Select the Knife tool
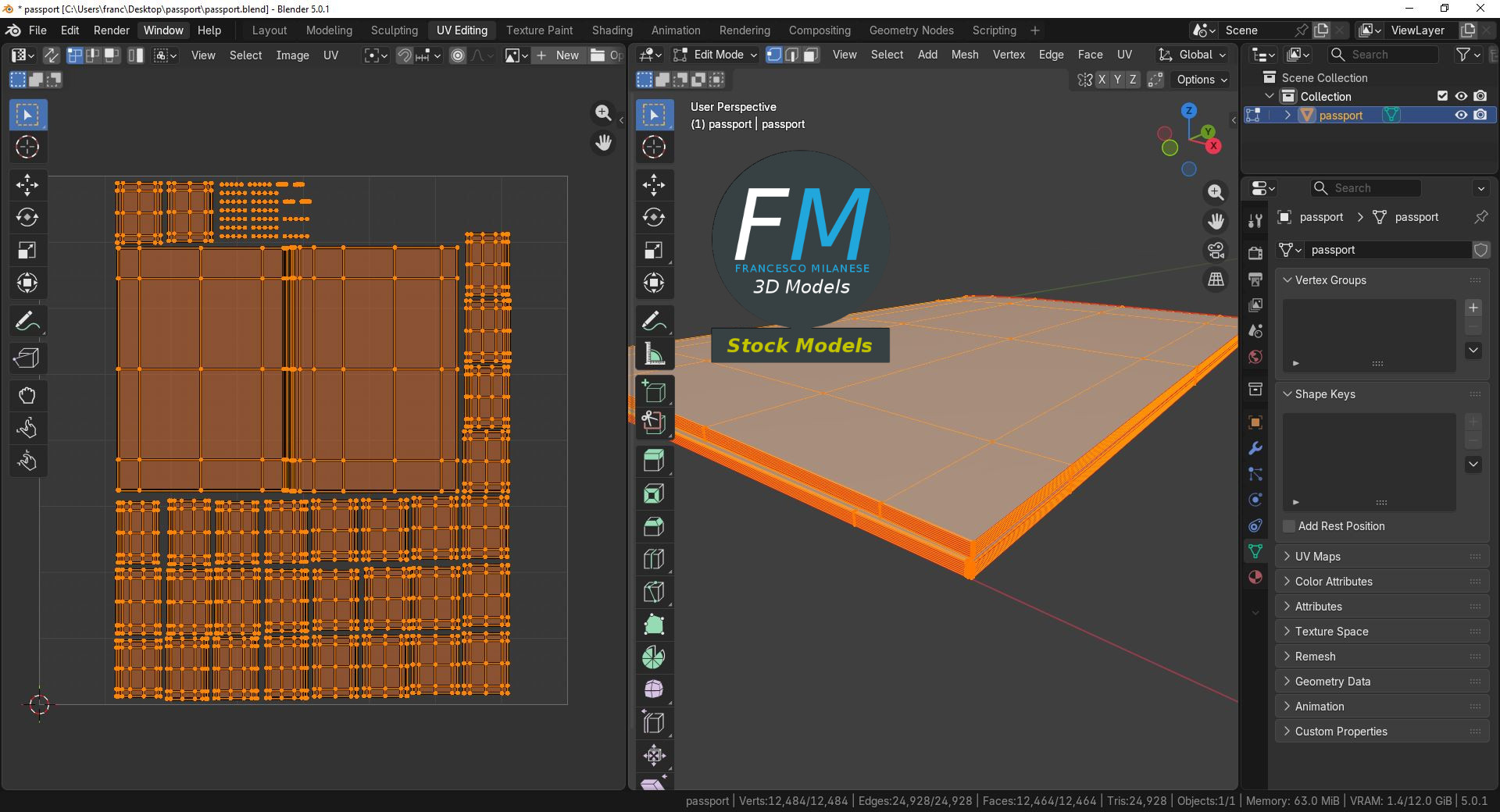The image size is (1500, 812). click(655, 592)
